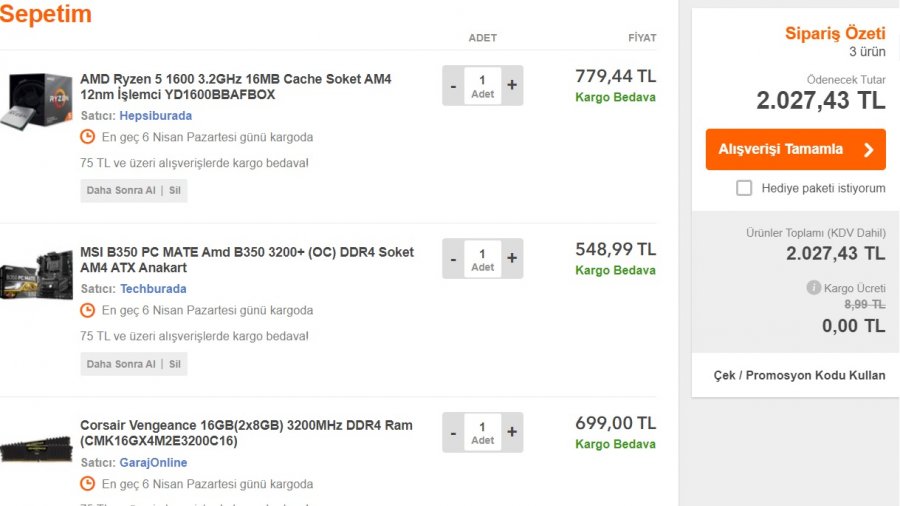Decrease quantity of MSI B350 motherboard
The height and width of the screenshot is (506, 900).
[453, 259]
